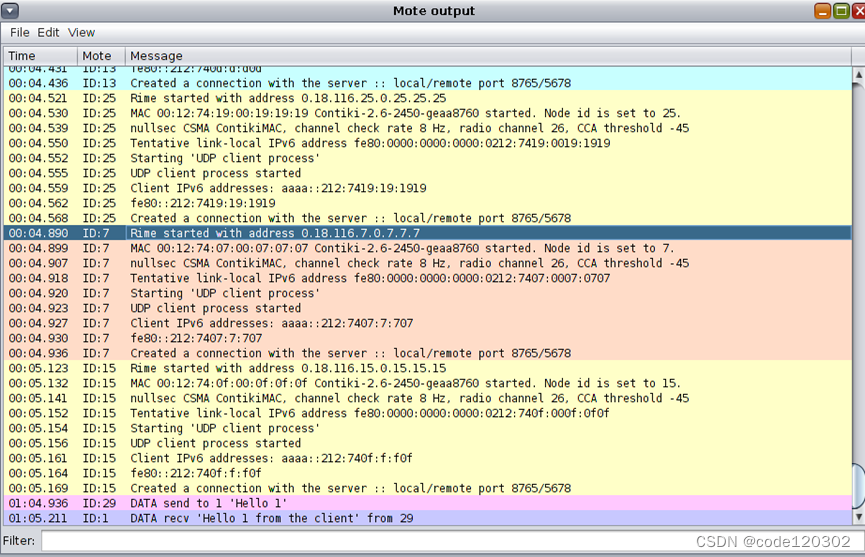Click timestamp 00:04.550

point(39,143)
